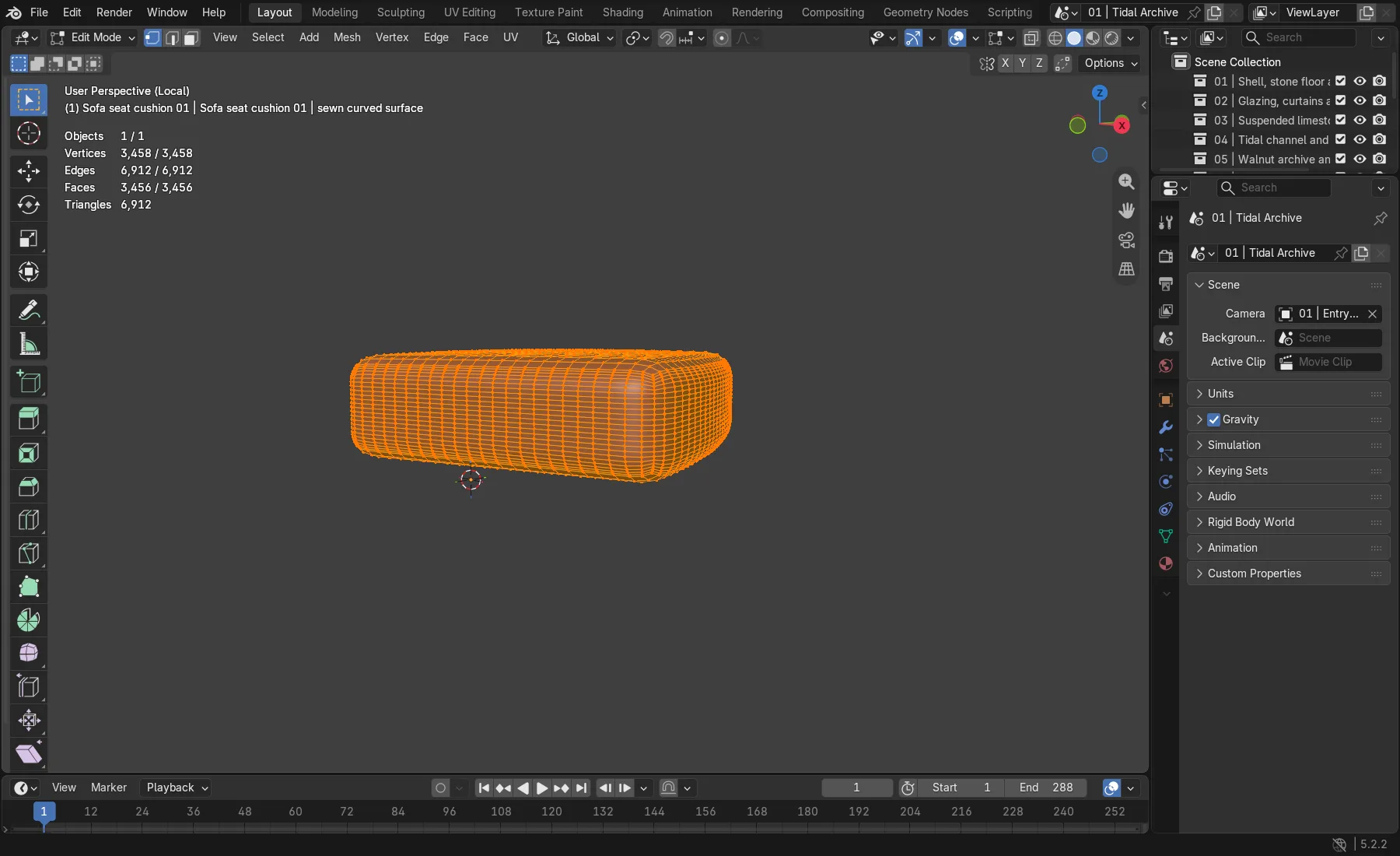Activate the Rotate tool
Image resolution: width=1400 pixels, height=856 pixels.
click(29, 205)
